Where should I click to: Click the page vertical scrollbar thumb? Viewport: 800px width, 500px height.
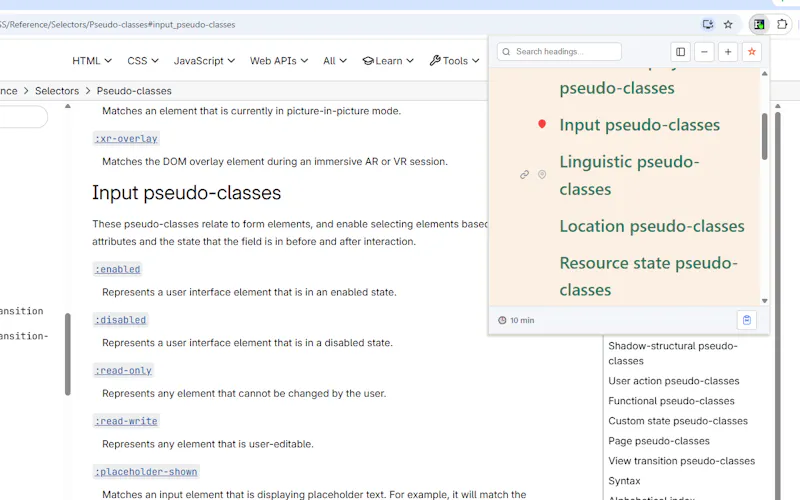tap(778, 306)
